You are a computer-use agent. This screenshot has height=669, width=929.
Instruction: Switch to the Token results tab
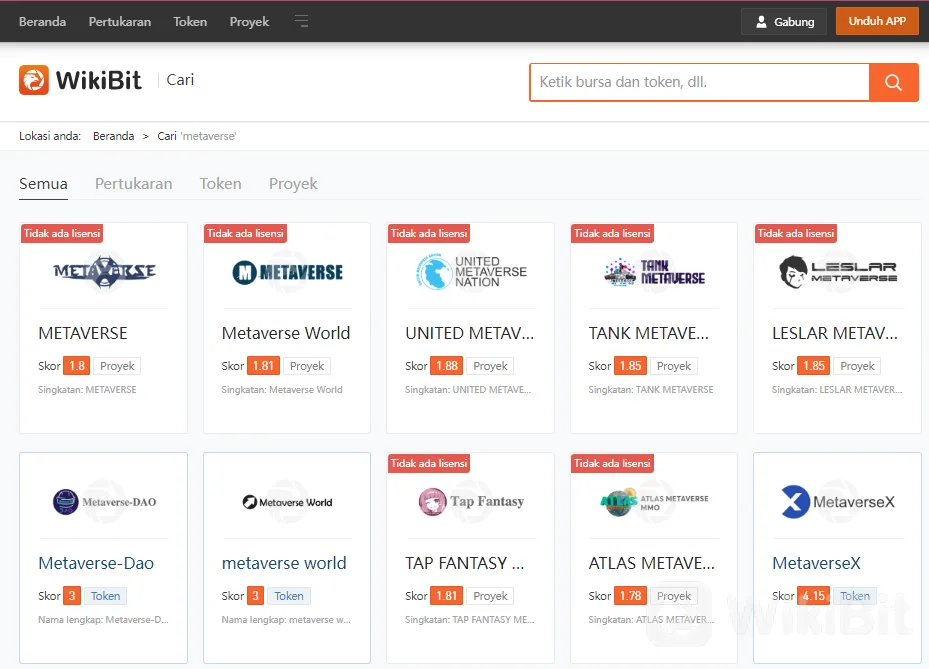tap(220, 184)
